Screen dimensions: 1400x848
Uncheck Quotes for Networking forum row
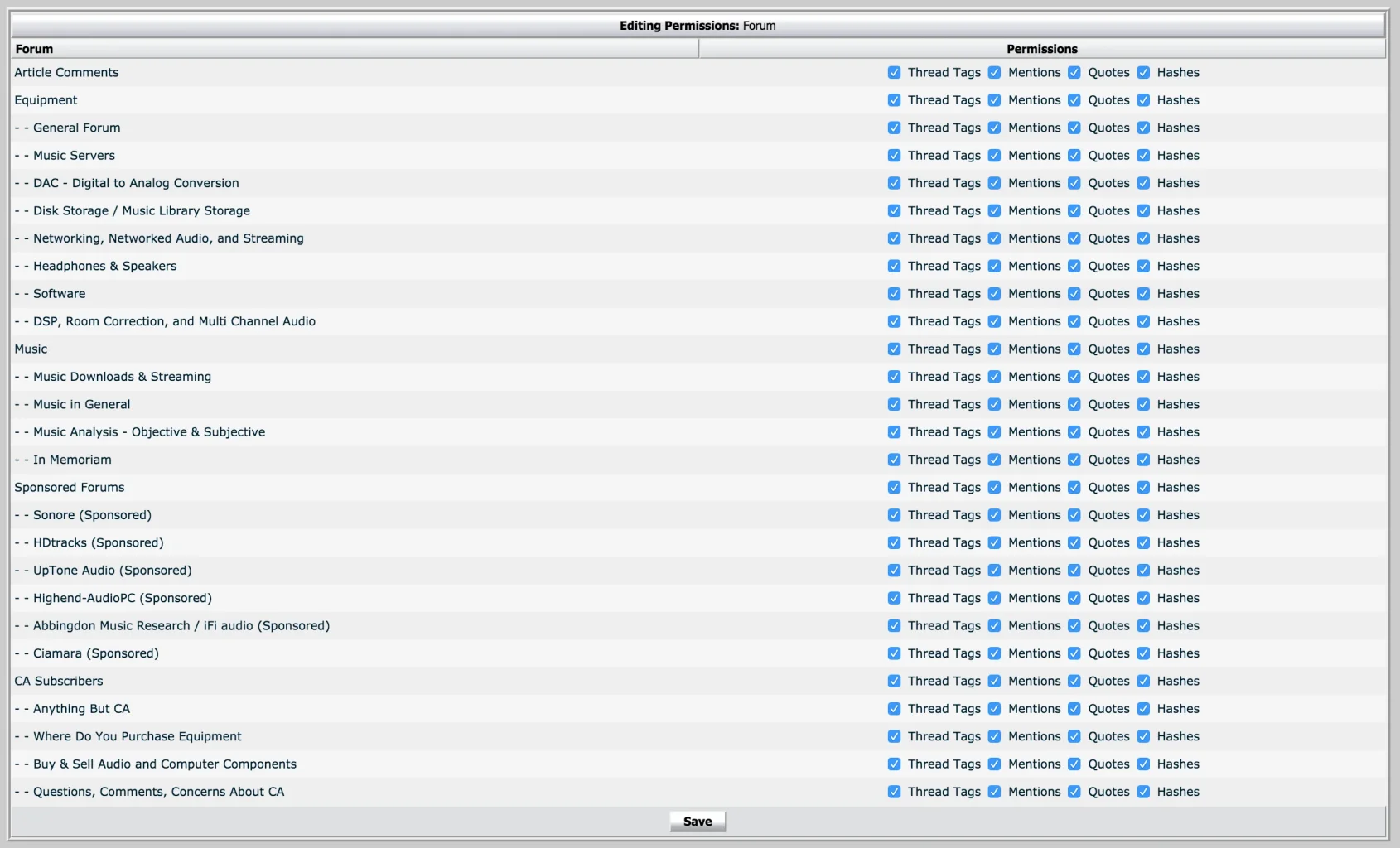pyautogui.click(x=1074, y=238)
